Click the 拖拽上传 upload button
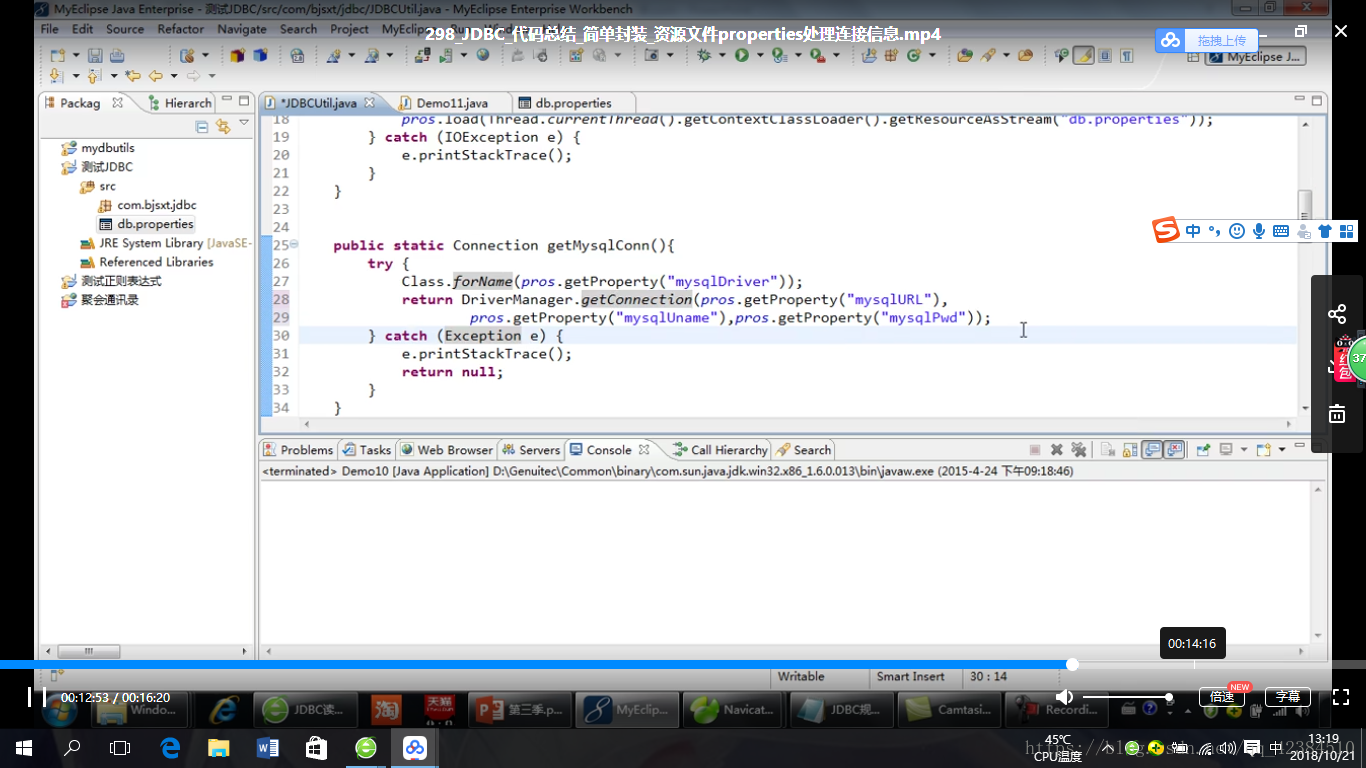 tap(1206, 40)
